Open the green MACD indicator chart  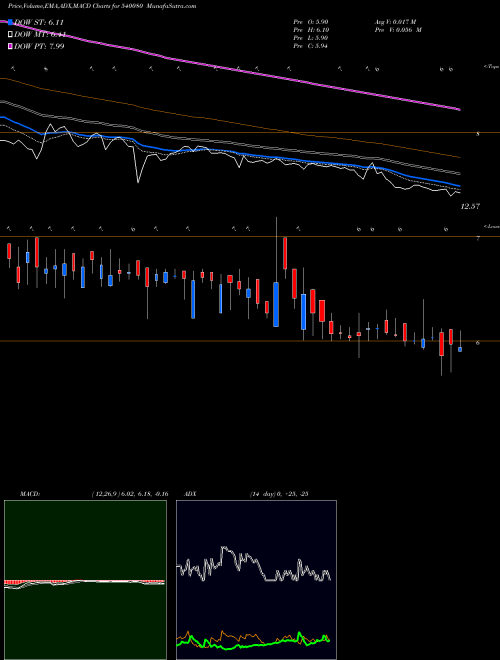pyautogui.click(x=85, y=580)
